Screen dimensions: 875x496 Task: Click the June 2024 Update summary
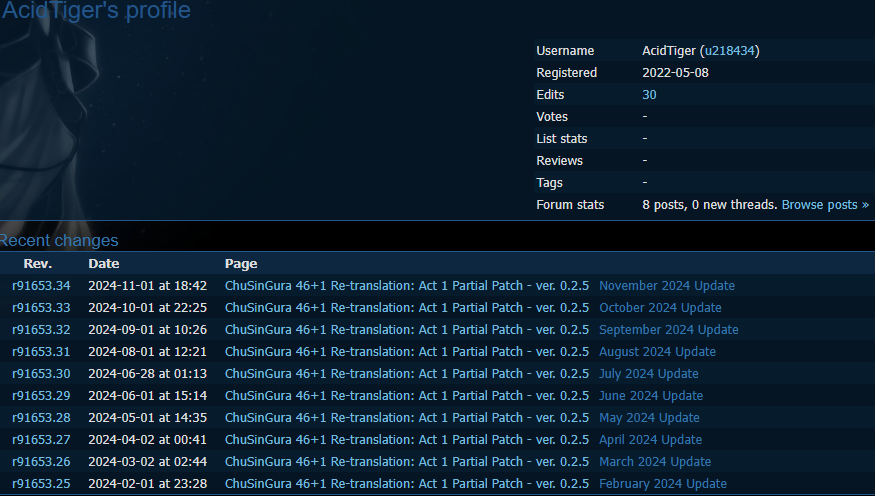click(651, 396)
